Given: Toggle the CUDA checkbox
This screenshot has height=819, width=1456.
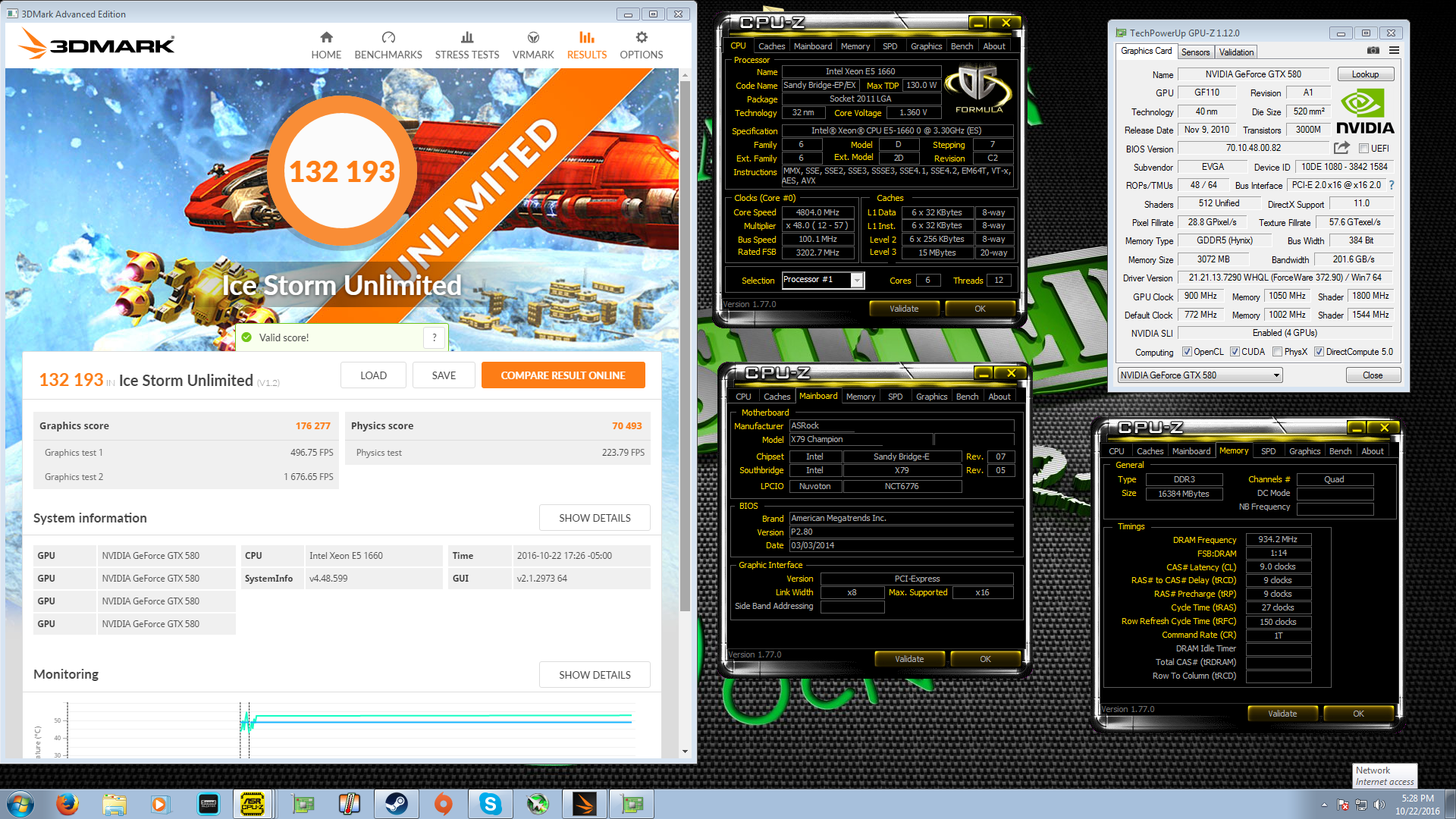Looking at the screenshot, I should pos(1235,352).
